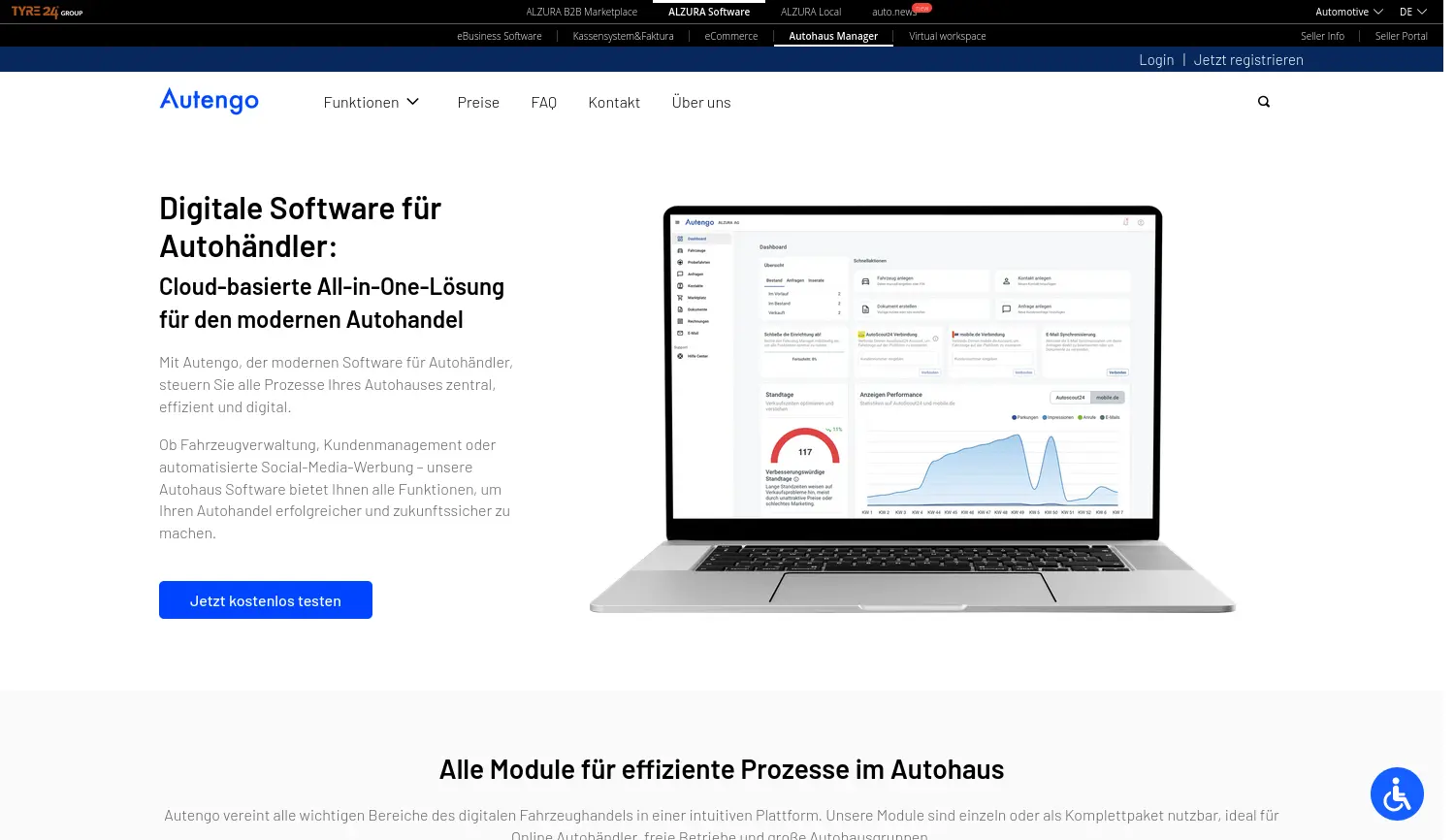Open Kassensystem&Faktura submenu item
Image resolution: width=1455 pixels, height=840 pixels.
[x=623, y=36]
